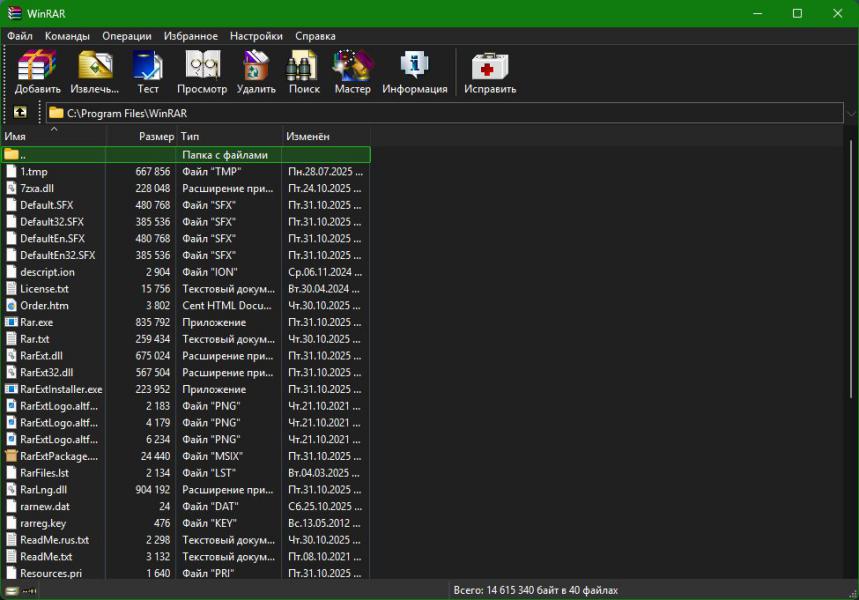859x600 pixels.
Task: Sort files by Размер column header
Action: (x=156, y=136)
